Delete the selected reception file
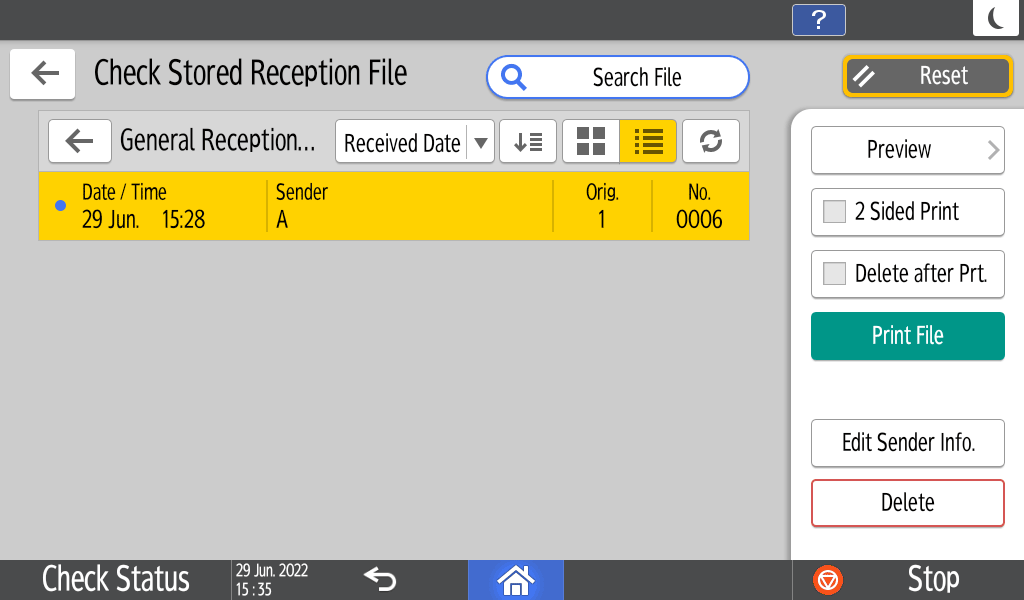This screenshot has height=600, width=1024. [x=907, y=503]
